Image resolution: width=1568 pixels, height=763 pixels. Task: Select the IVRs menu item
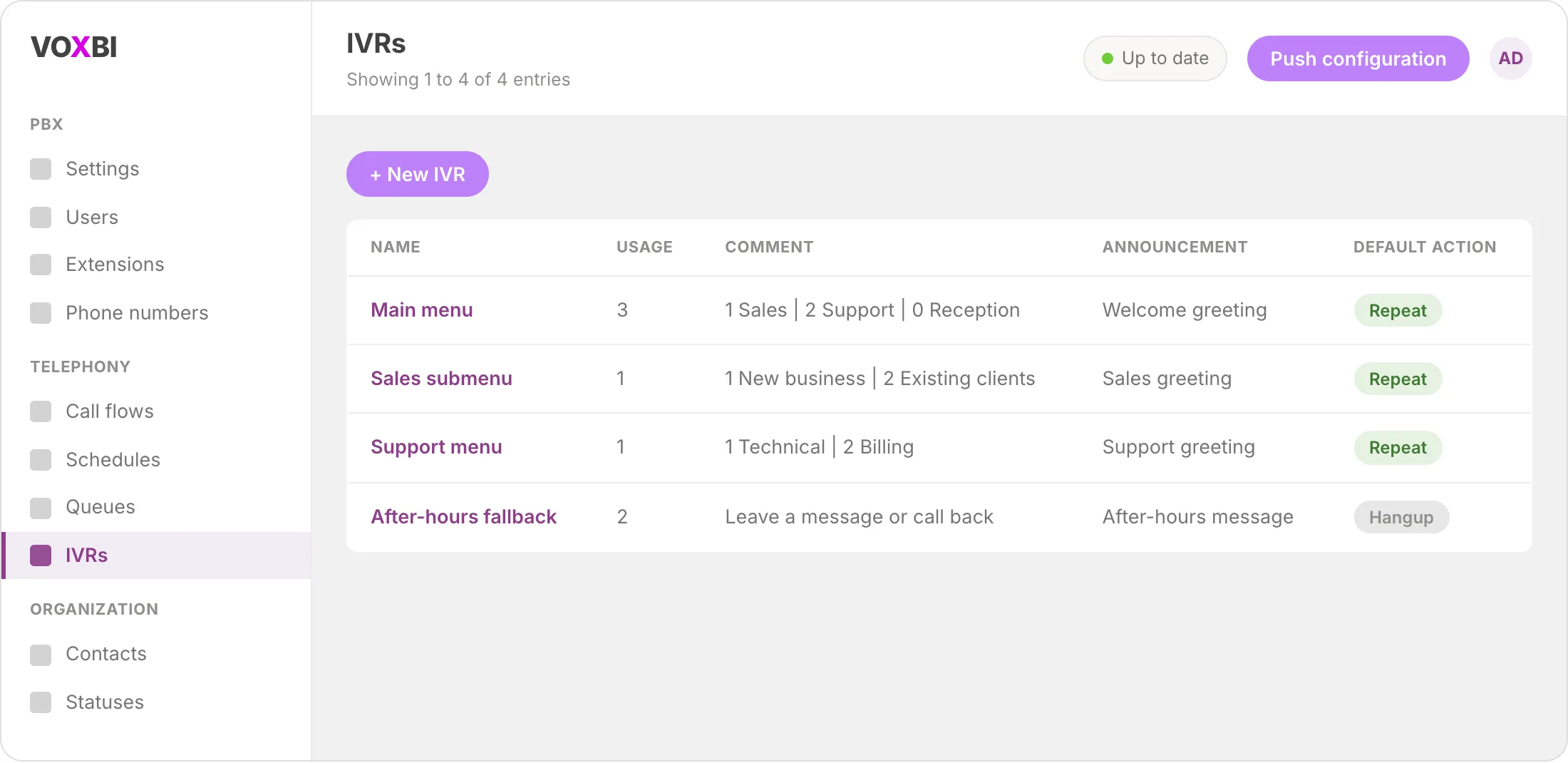(x=156, y=555)
